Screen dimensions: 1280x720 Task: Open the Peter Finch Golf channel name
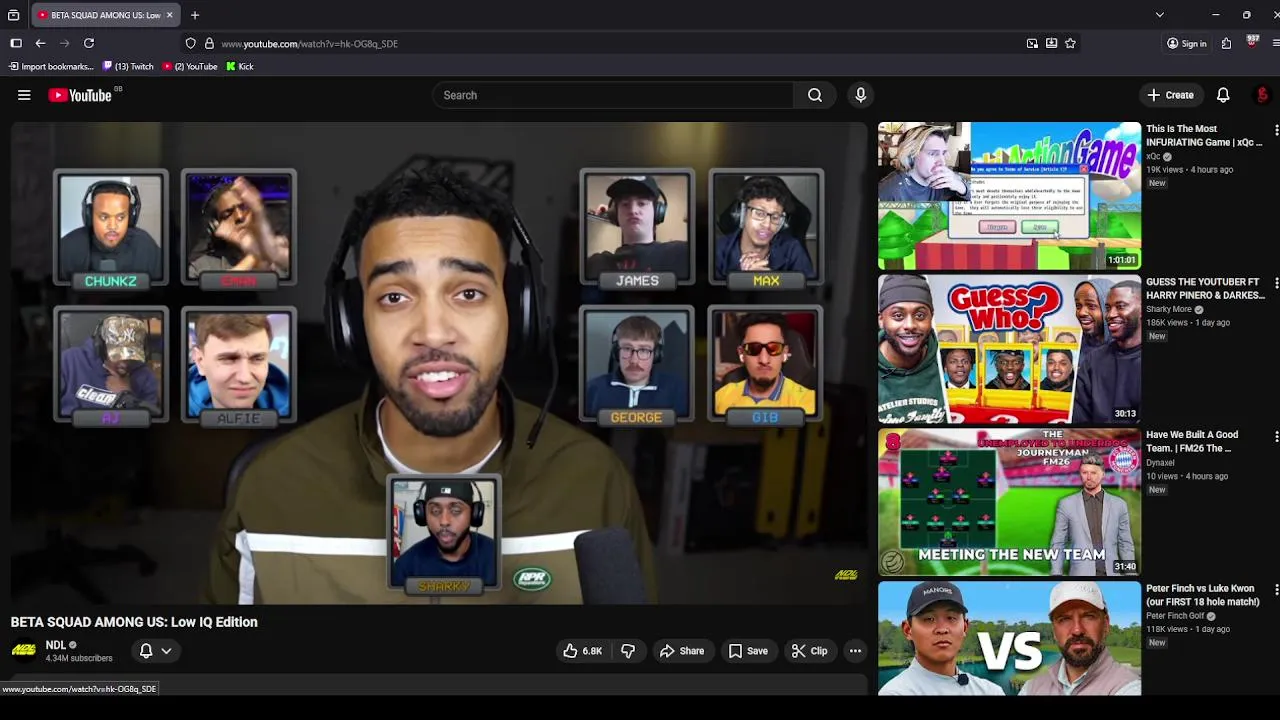point(1175,616)
